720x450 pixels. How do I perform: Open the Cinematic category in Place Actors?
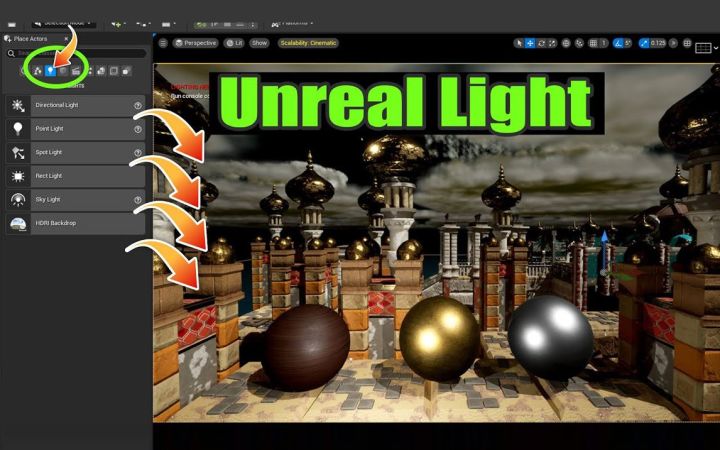tap(76, 71)
